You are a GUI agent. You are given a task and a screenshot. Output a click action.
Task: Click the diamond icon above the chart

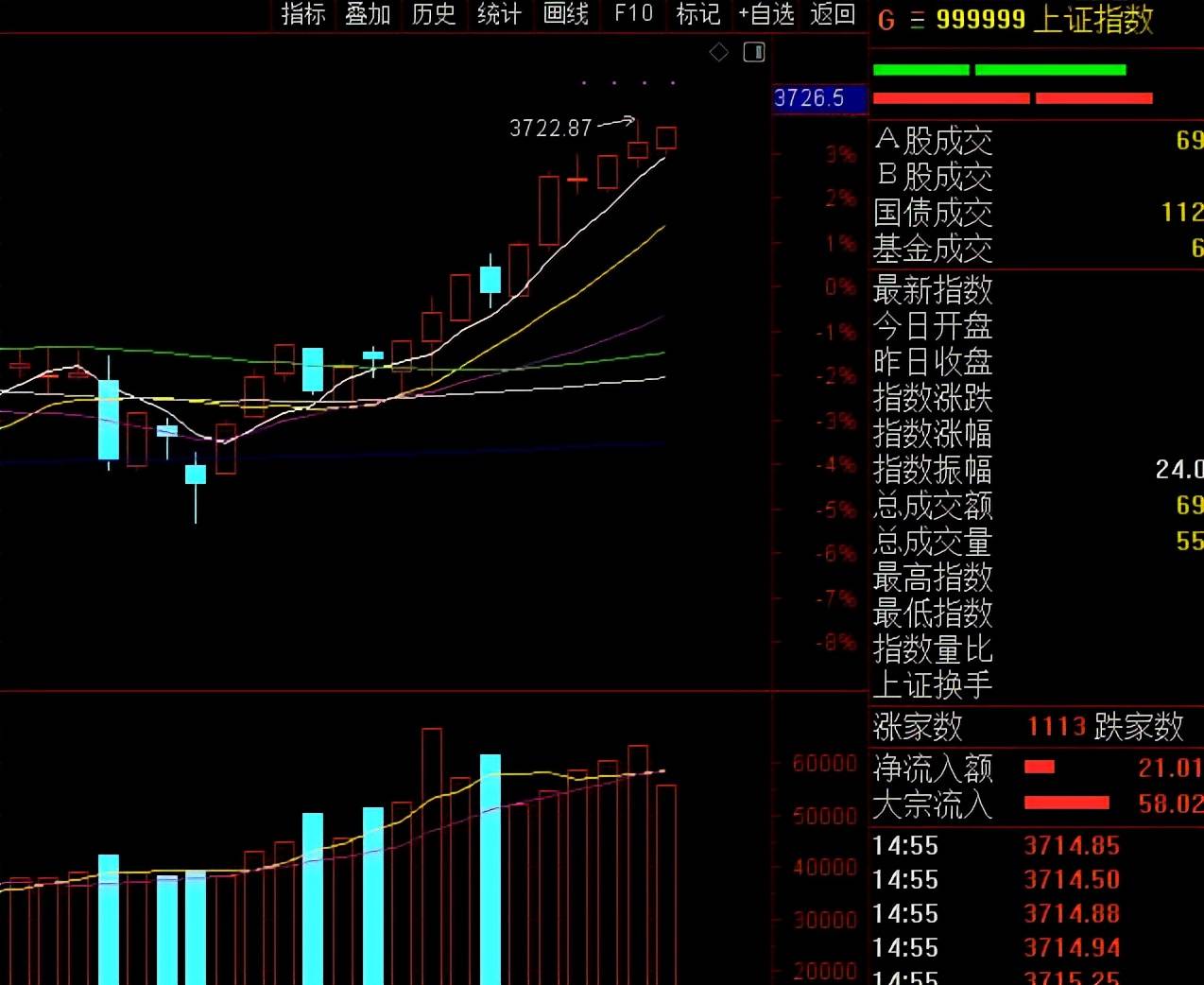719,53
